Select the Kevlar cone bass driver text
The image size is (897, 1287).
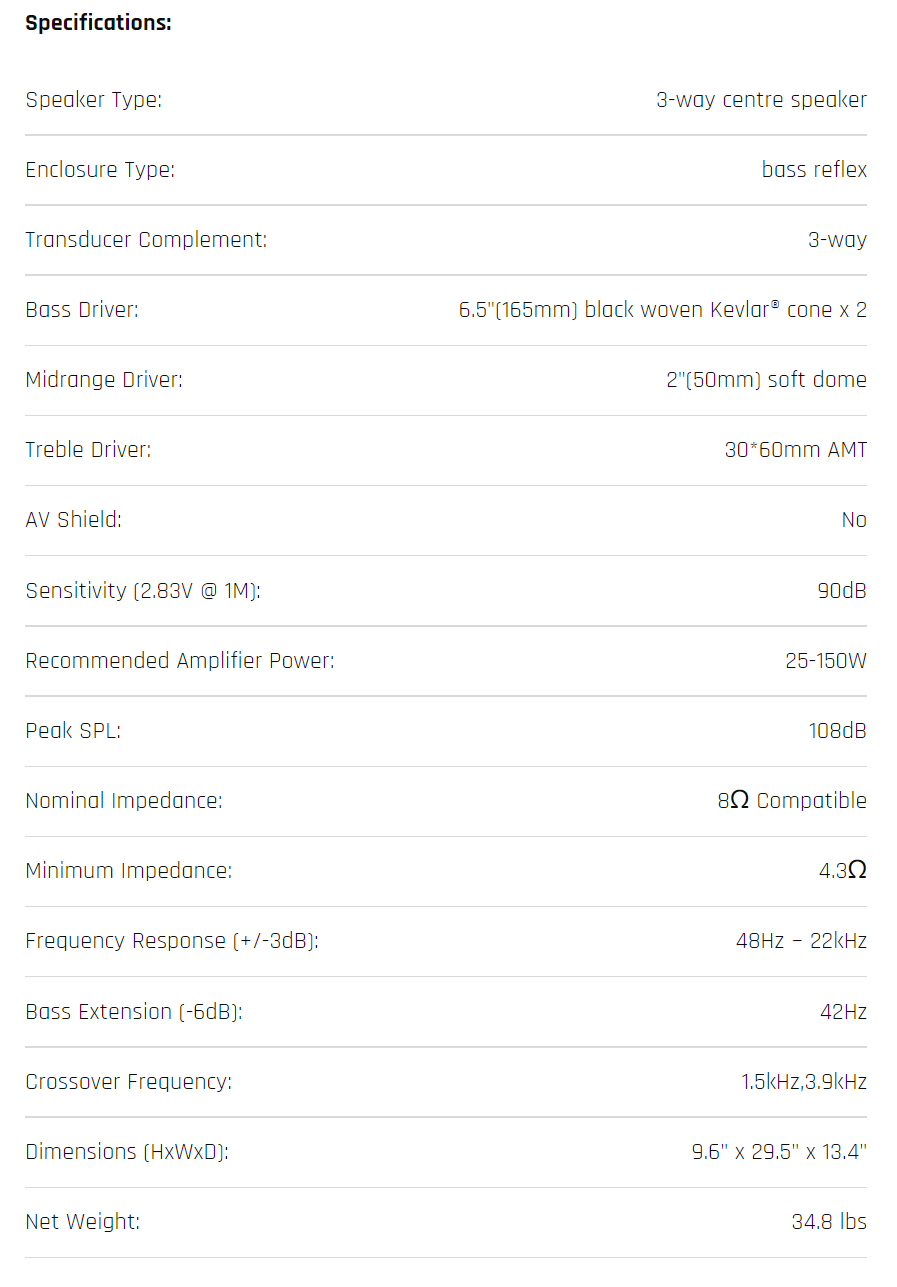point(662,310)
